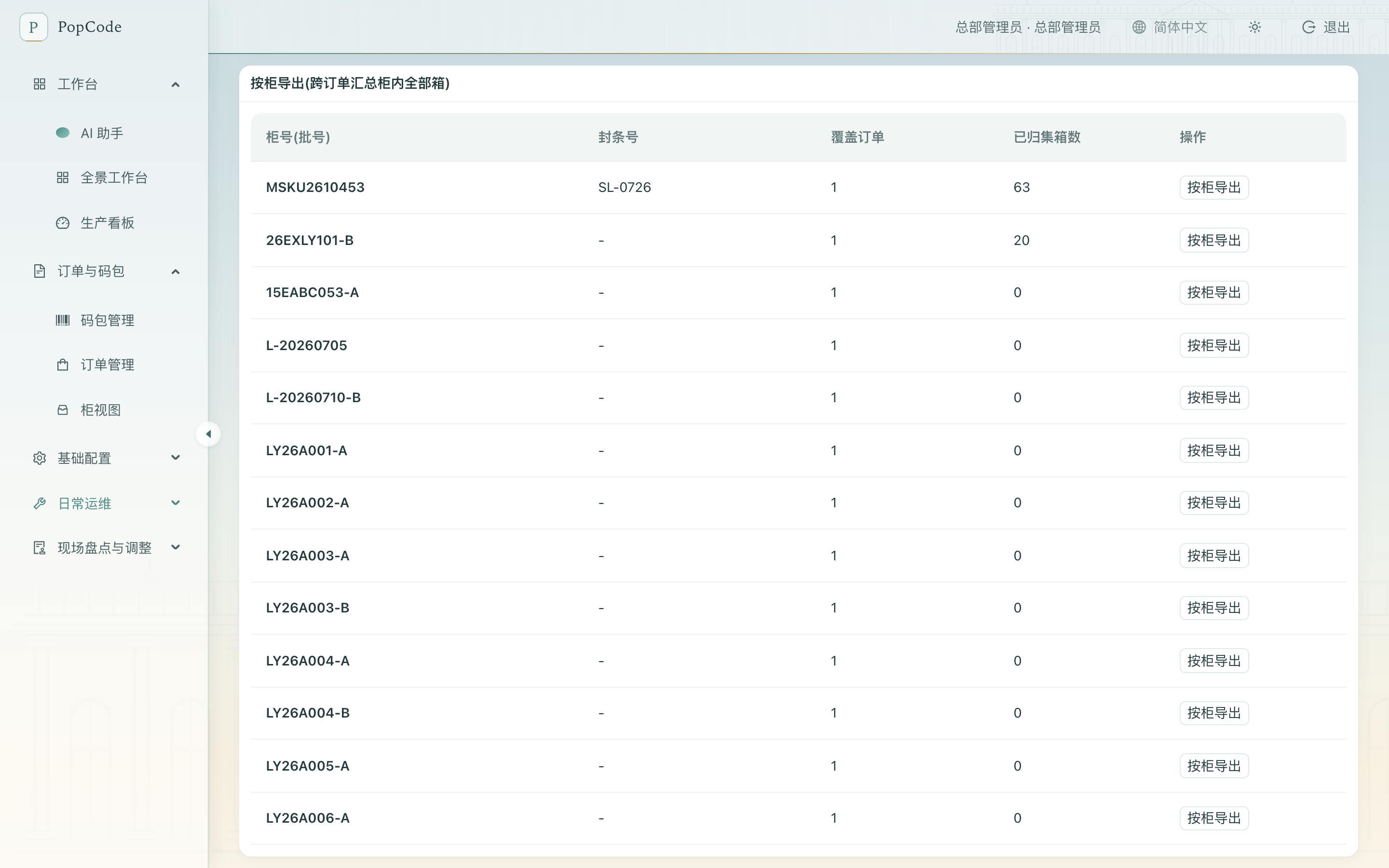Open the 简体中文 language selector
1389x868 pixels.
tap(1171, 27)
